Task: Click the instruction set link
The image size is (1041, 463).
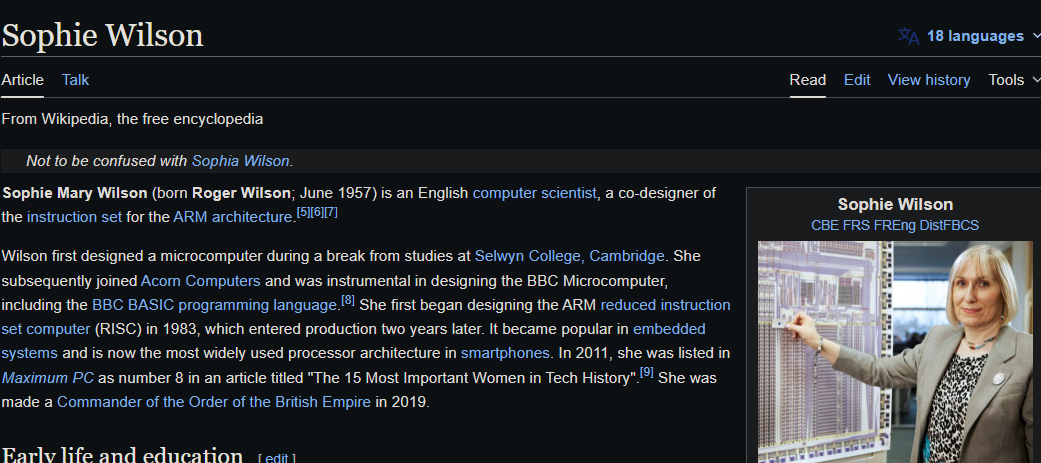Action: (x=74, y=217)
